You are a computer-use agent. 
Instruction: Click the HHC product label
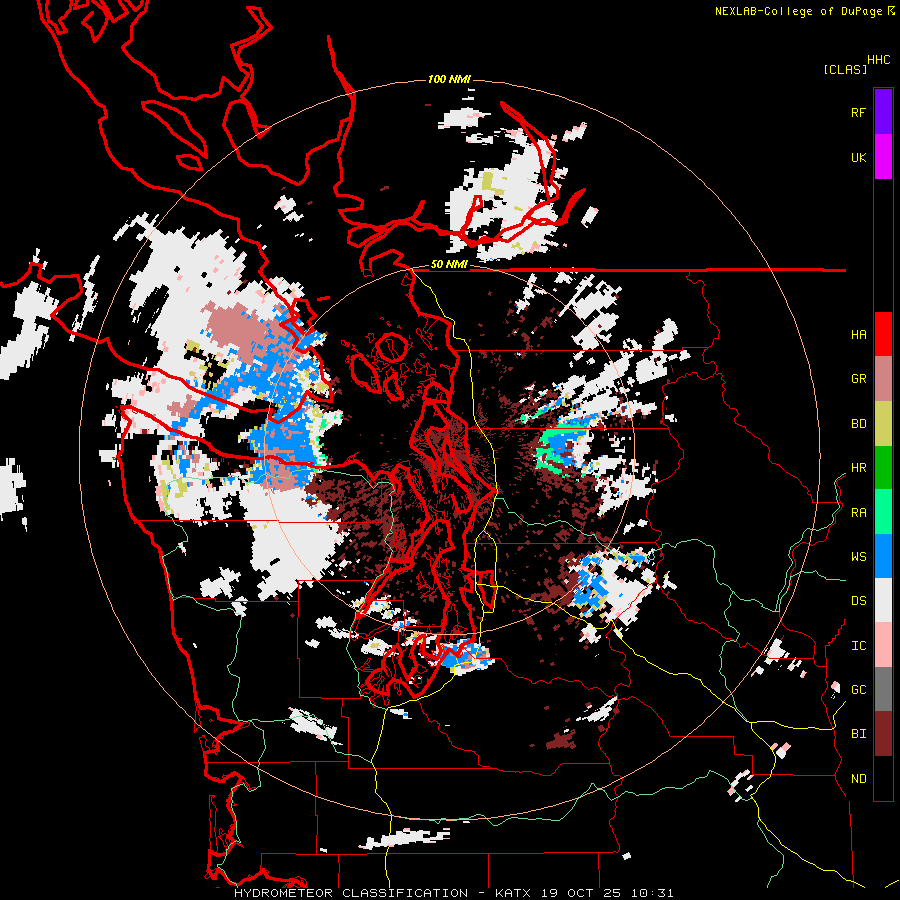click(x=878, y=60)
